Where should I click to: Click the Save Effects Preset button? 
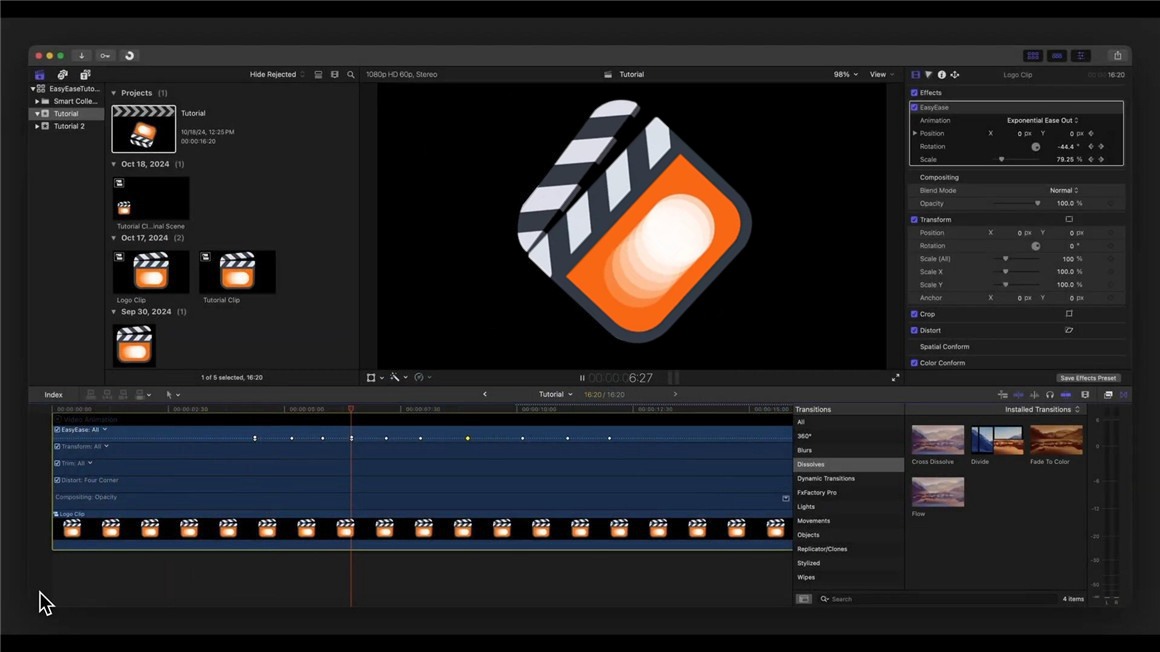click(x=1089, y=378)
